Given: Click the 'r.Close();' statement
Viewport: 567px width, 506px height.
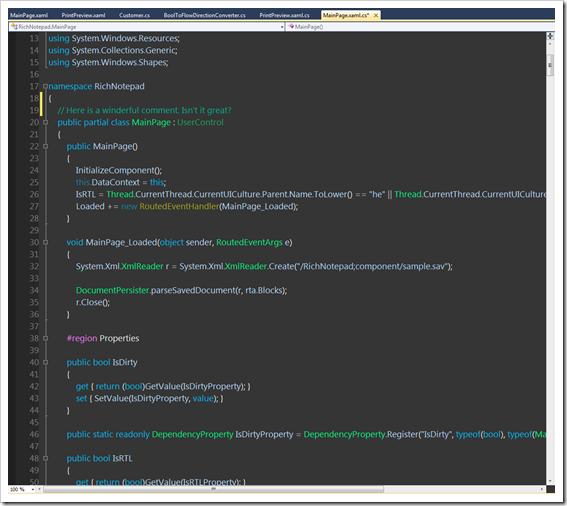Looking at the screenshot, I should click(x=93, y=302).
